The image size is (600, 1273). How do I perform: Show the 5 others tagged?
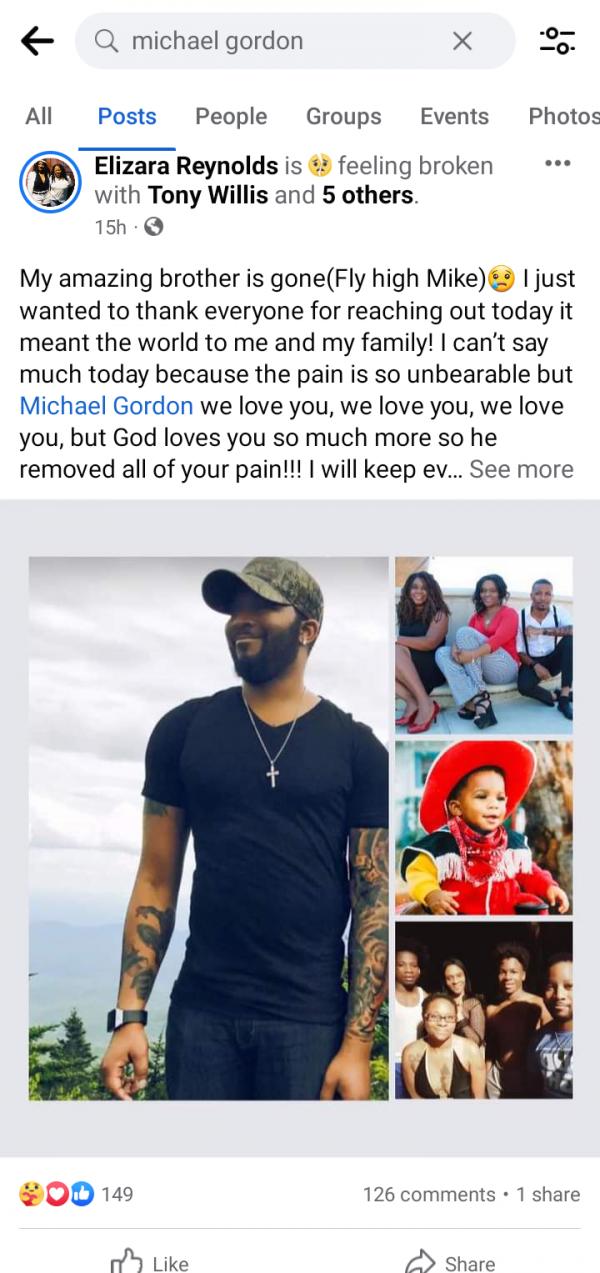tap(367, 195)
